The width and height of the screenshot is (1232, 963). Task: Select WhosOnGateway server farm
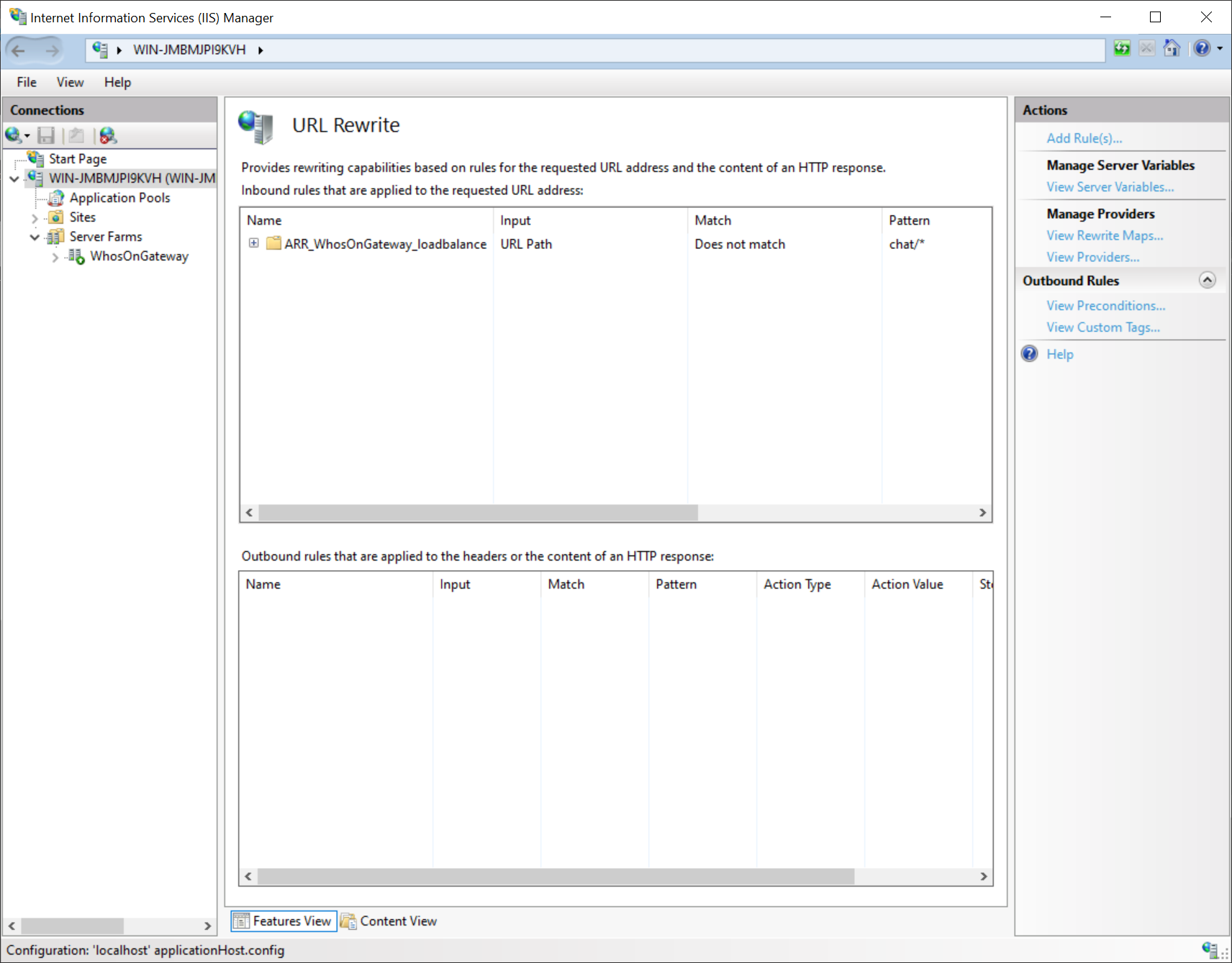(x=139, y=256)
